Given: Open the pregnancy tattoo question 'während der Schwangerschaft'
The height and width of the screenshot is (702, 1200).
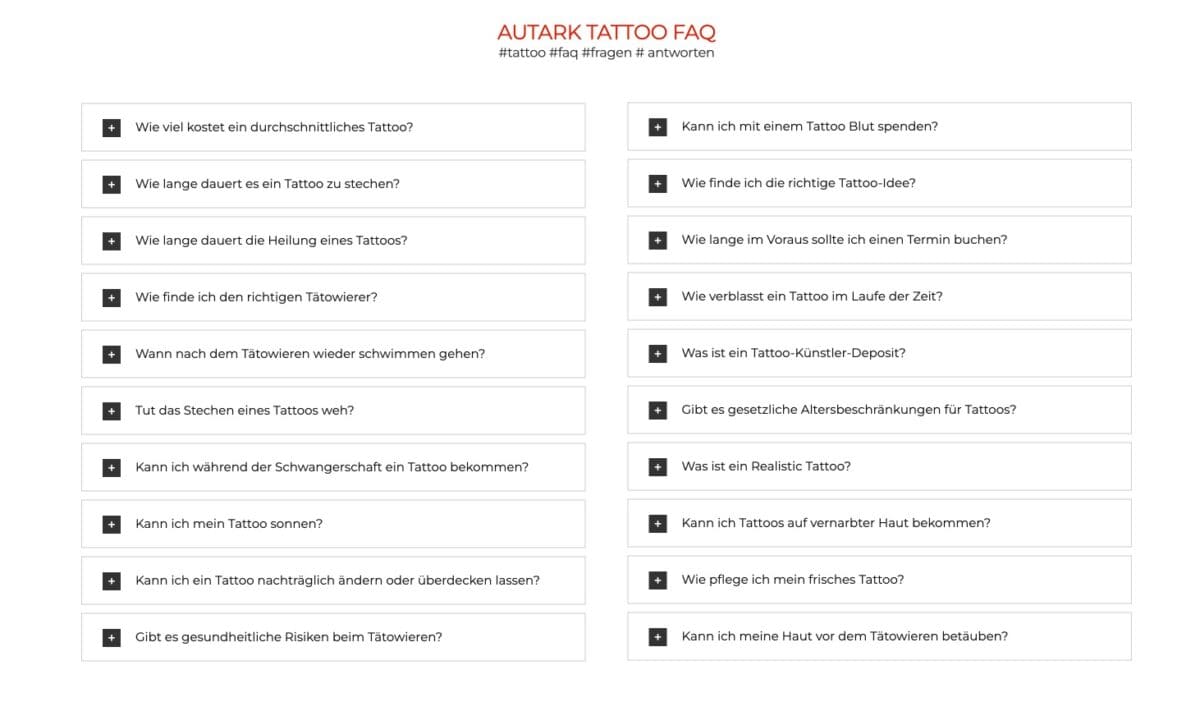Looking at the screenshot, I should [x=333, y=467].
